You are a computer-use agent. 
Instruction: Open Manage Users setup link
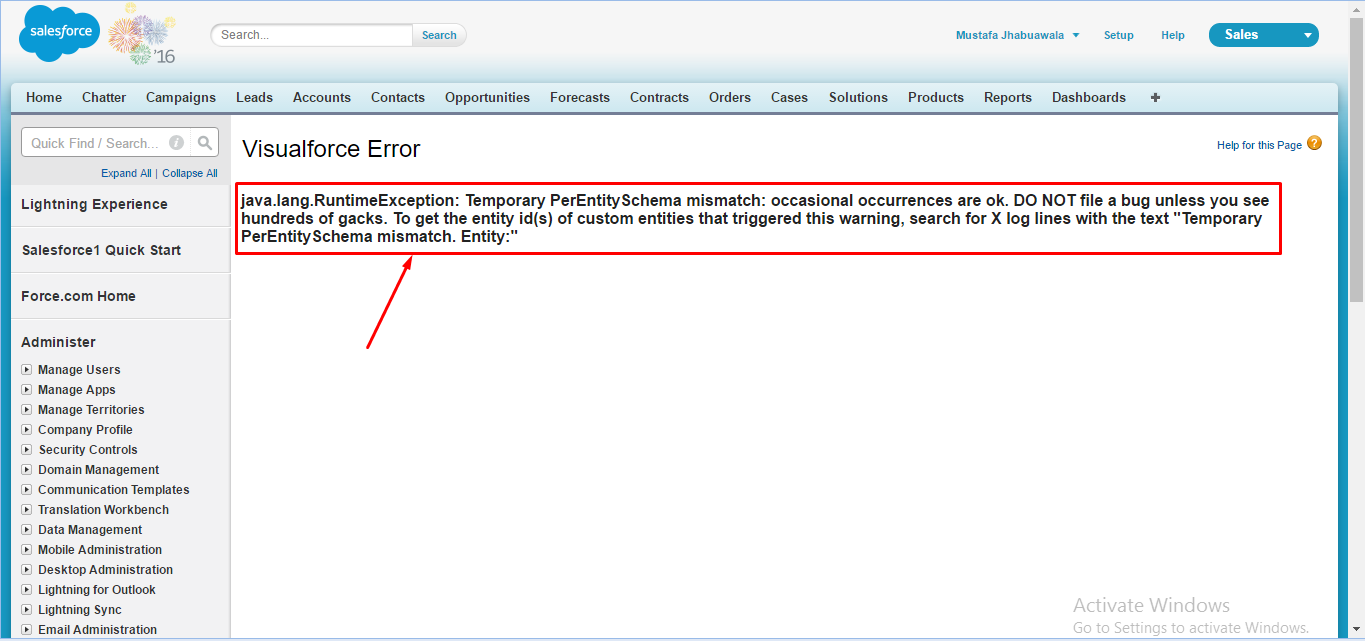click(79, 370)
